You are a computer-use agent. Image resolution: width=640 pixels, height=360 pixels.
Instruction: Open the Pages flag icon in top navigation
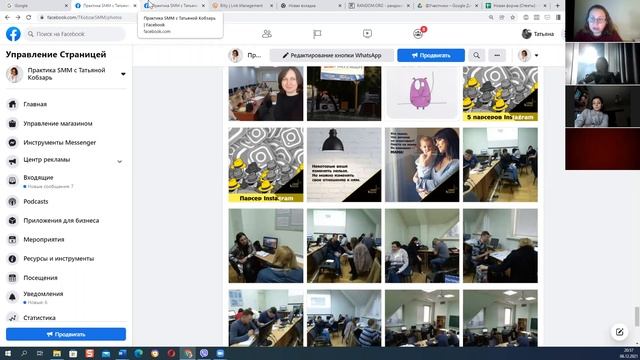pyautogui.click(x=317, y=34)
